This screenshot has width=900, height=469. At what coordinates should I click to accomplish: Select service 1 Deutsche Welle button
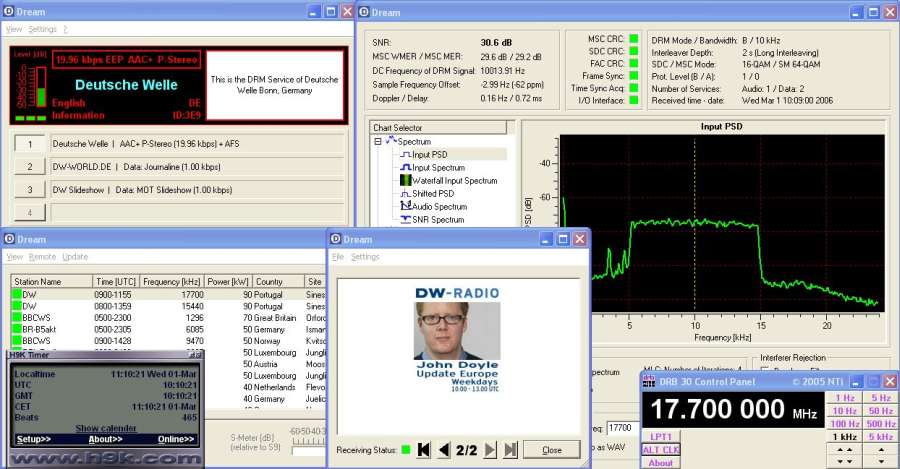point(30,144)
